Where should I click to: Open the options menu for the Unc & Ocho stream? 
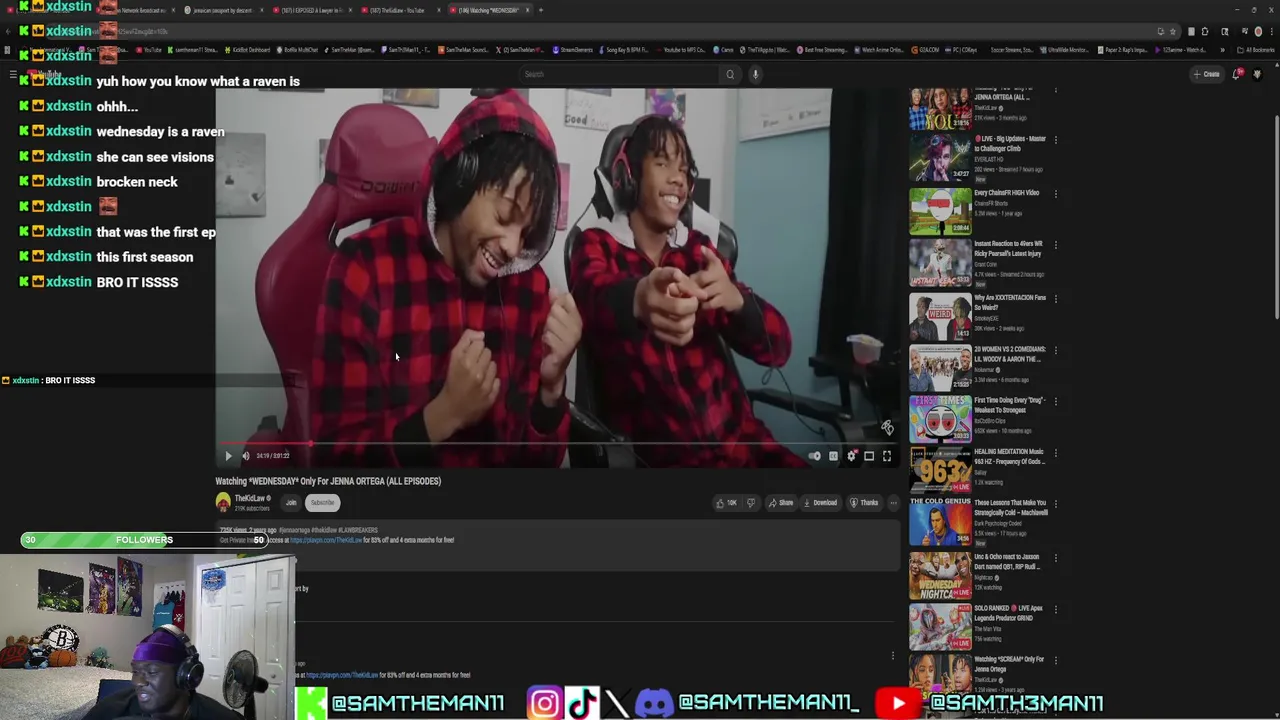click(1055, 558)
